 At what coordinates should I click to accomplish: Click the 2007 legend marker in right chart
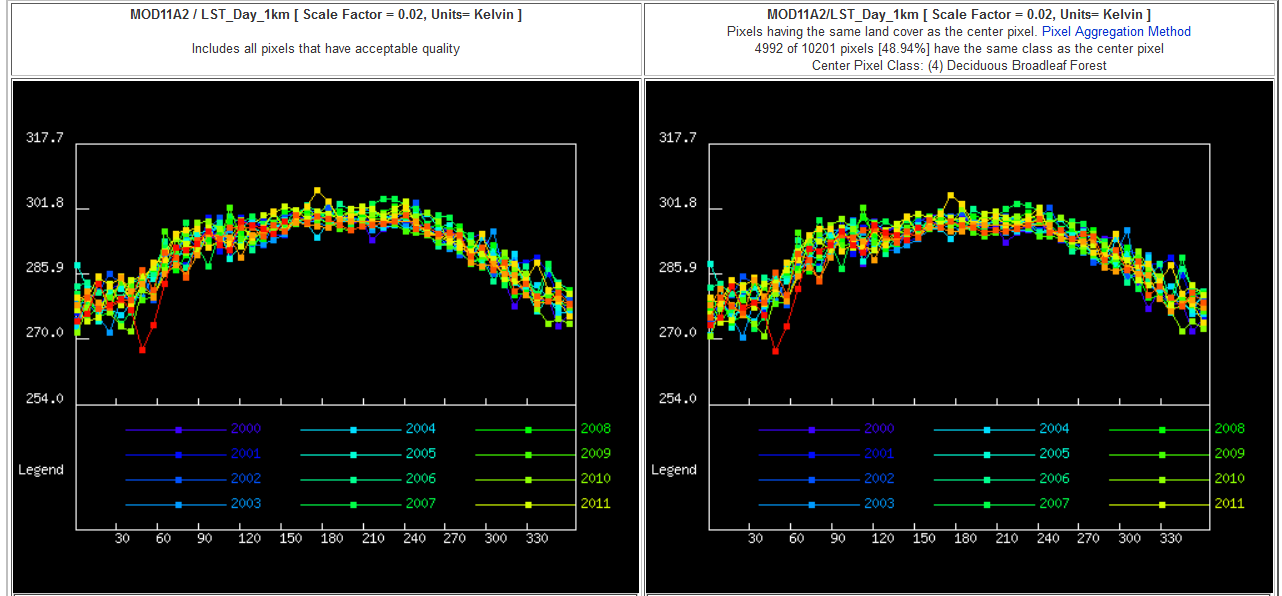click(987, 505)
